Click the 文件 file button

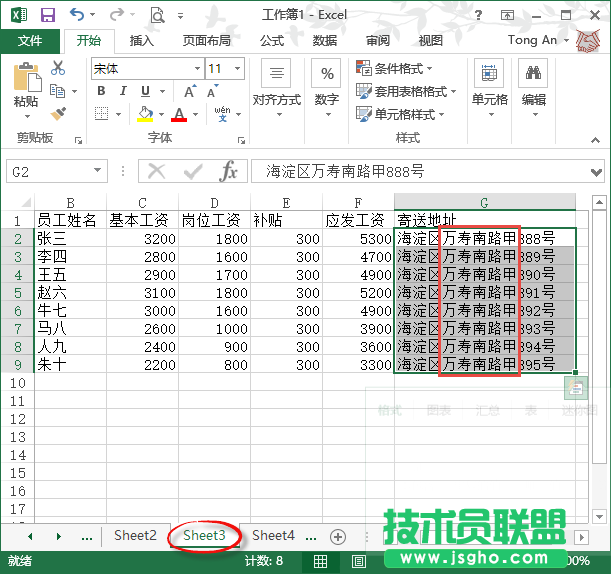[30, 41]
